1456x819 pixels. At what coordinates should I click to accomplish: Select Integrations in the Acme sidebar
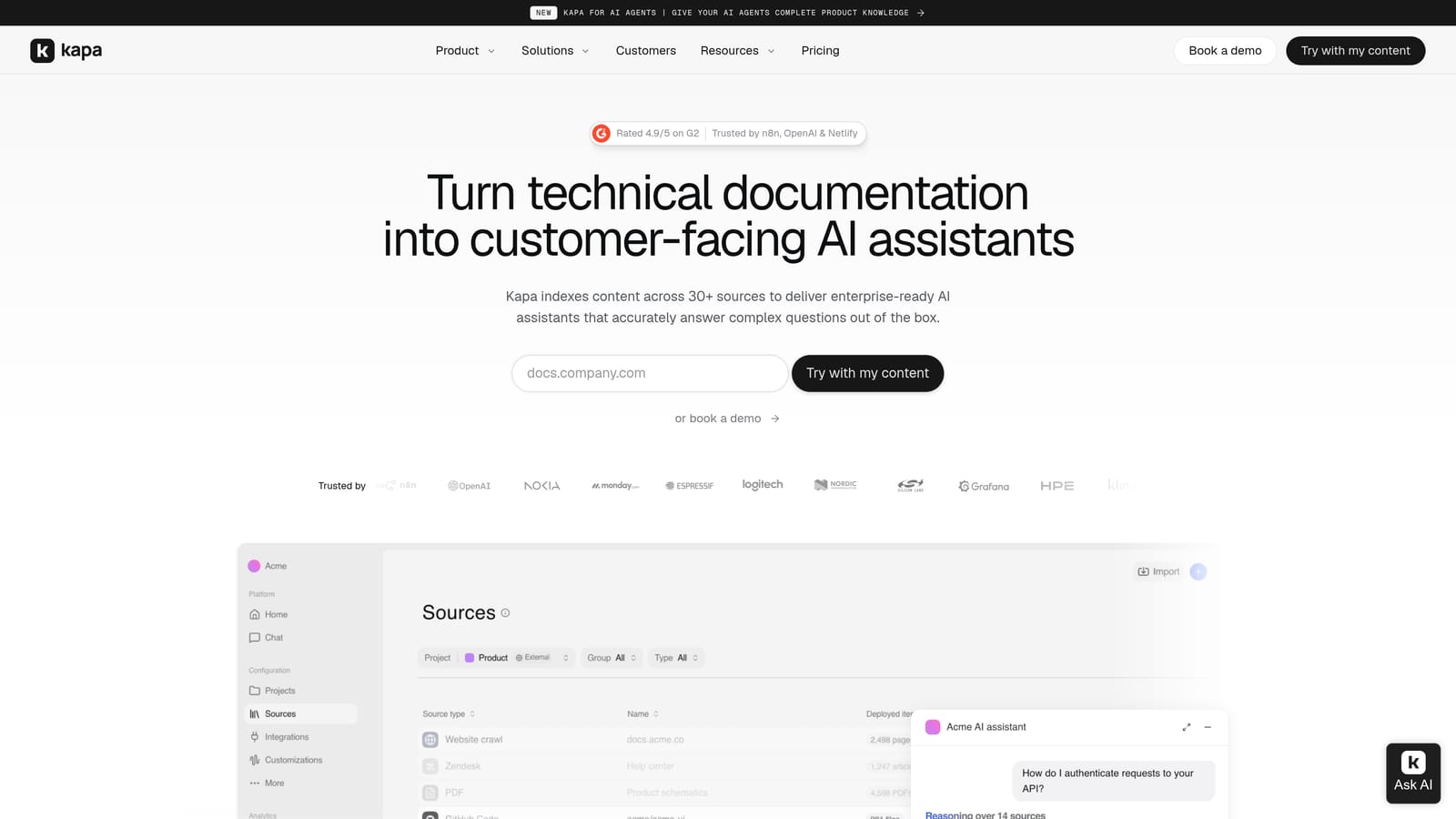tap(287, 737)
